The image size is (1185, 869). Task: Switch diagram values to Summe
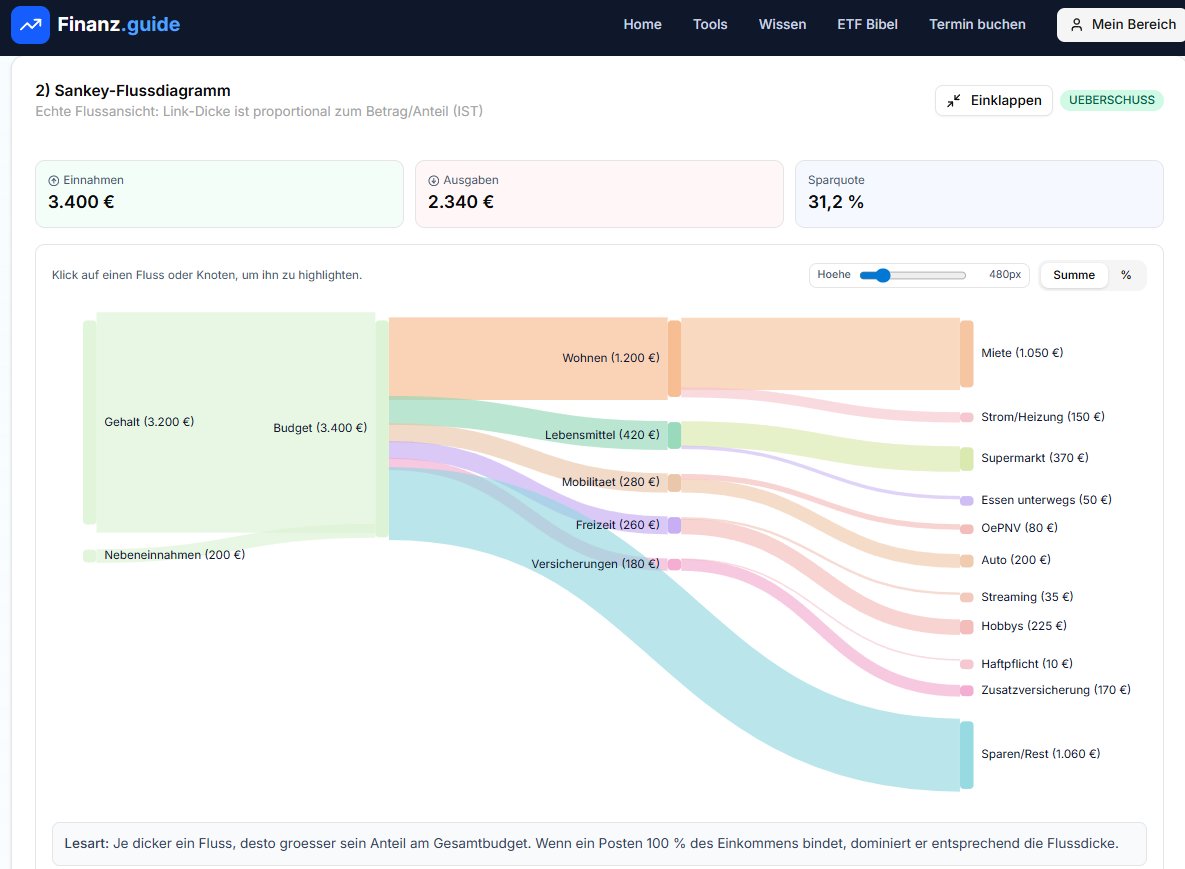pos(1074,275)
